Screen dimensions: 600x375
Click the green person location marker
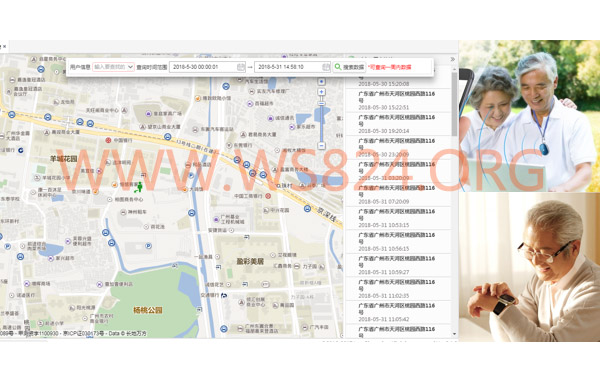pyautogui.click(x=139, y=187)
